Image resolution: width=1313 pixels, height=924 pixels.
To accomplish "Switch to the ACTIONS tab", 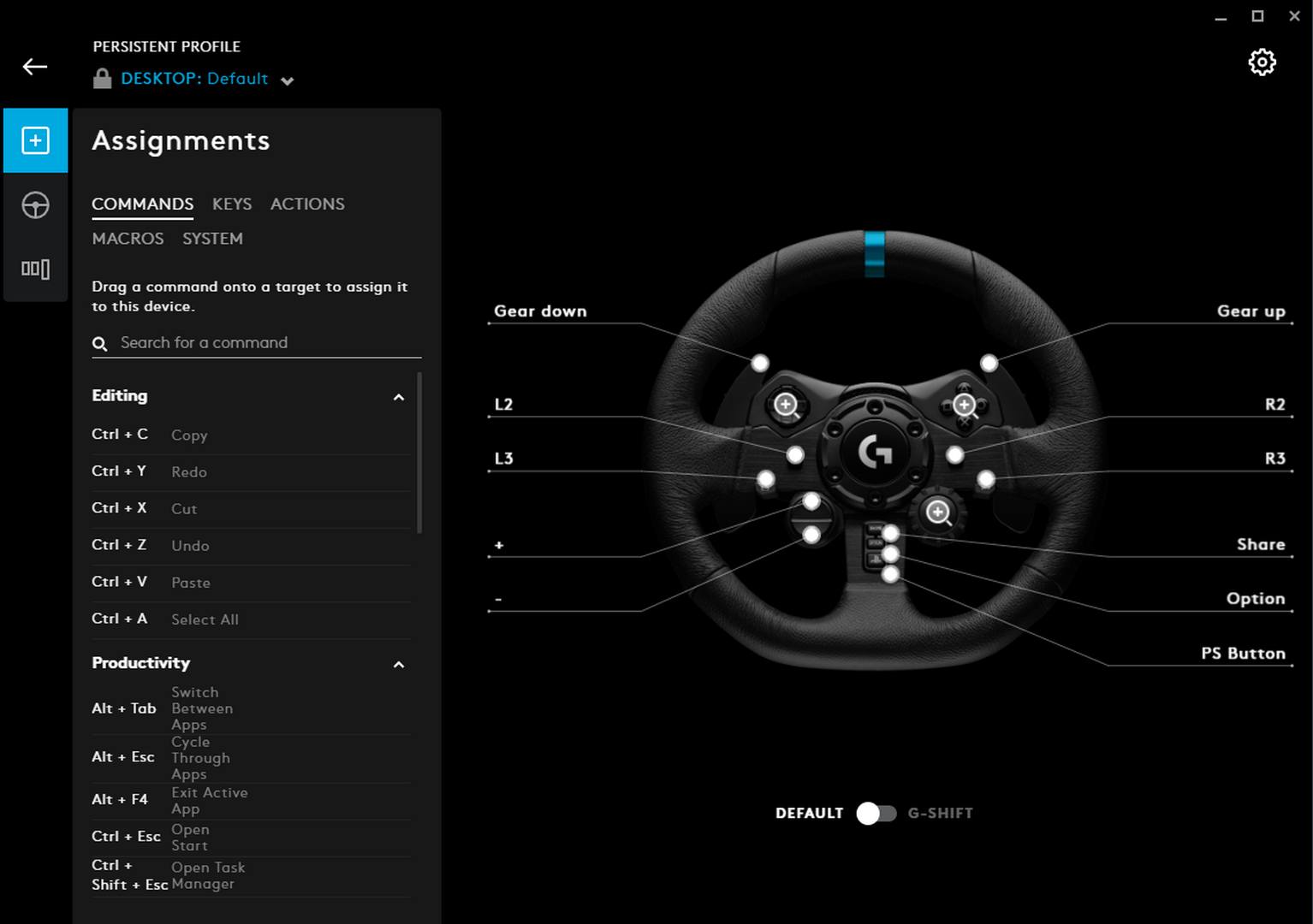I will coord(307,204).
